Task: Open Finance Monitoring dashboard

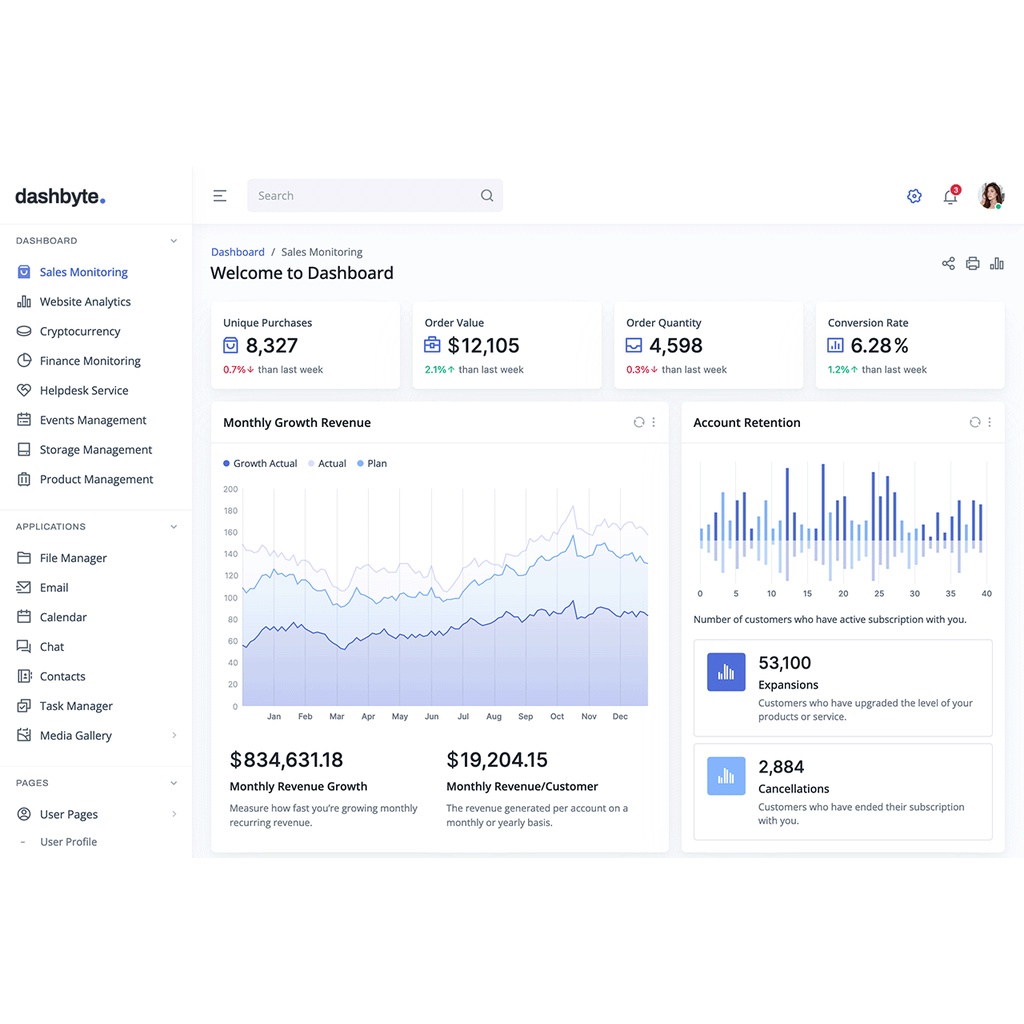Action: point(89,360)
